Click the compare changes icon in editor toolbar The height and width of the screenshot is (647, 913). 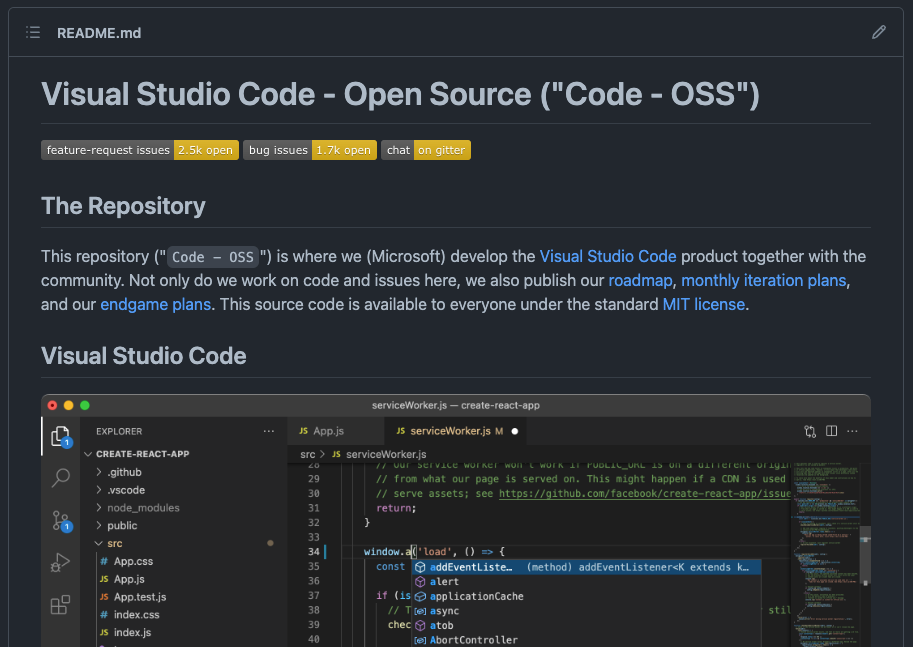pyautogui.click(x=810, y=431)
